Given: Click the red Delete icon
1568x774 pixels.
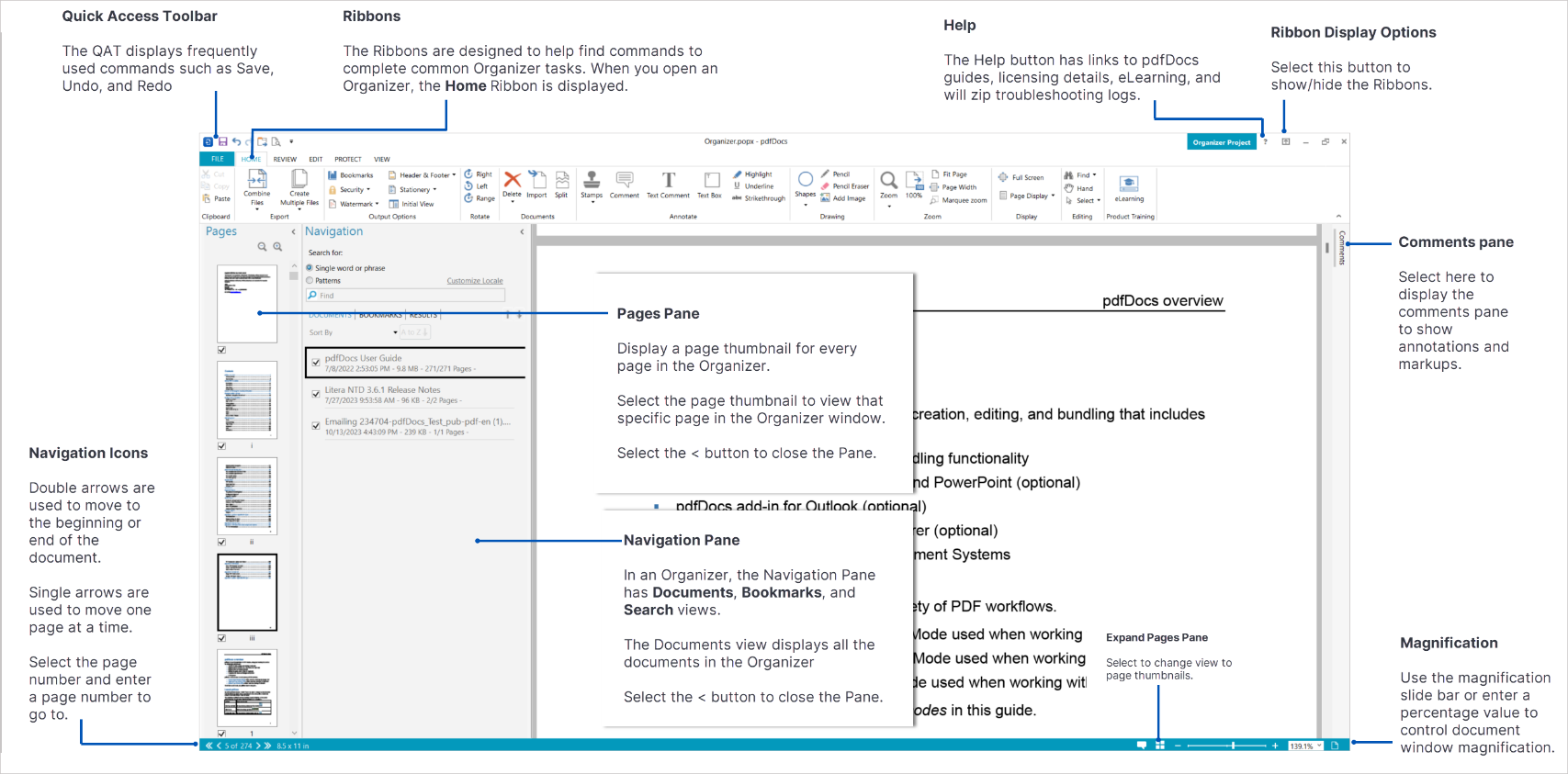Looking at the screenshot, I should point(513,179).
